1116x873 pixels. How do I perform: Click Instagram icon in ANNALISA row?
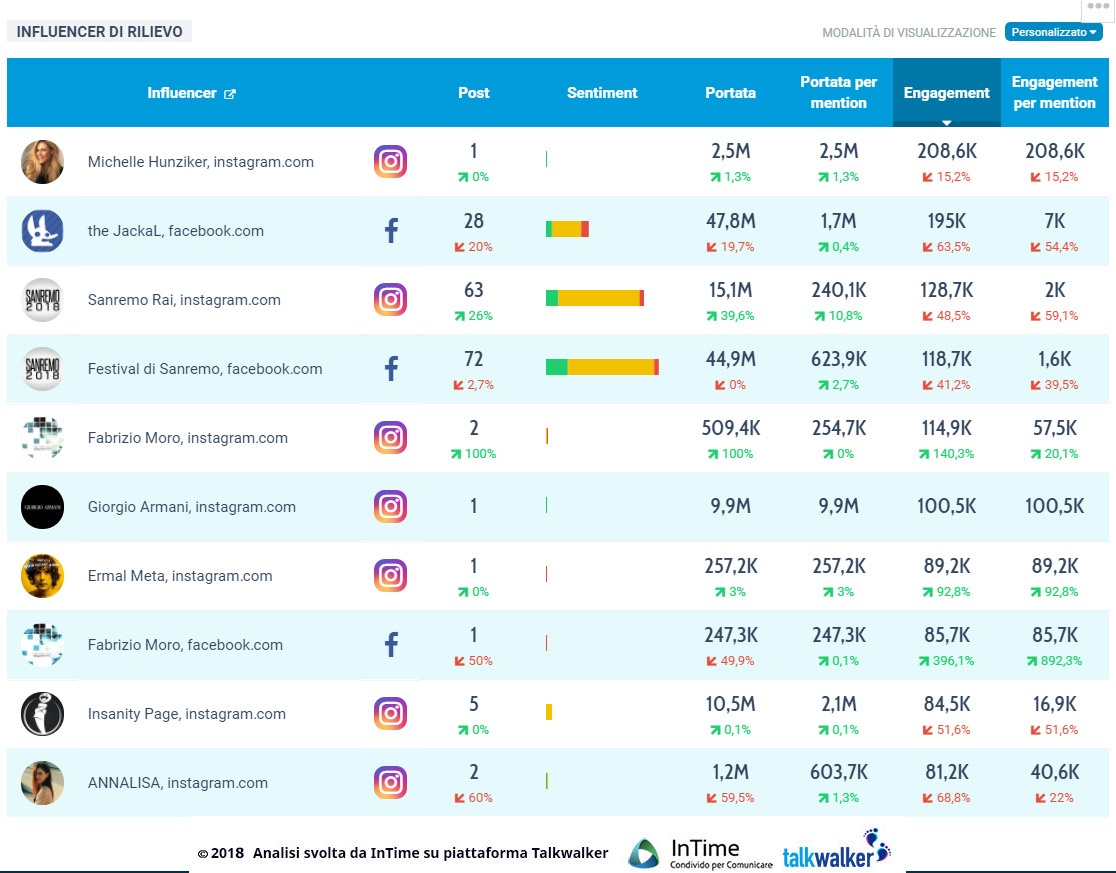tap(390, 783)
